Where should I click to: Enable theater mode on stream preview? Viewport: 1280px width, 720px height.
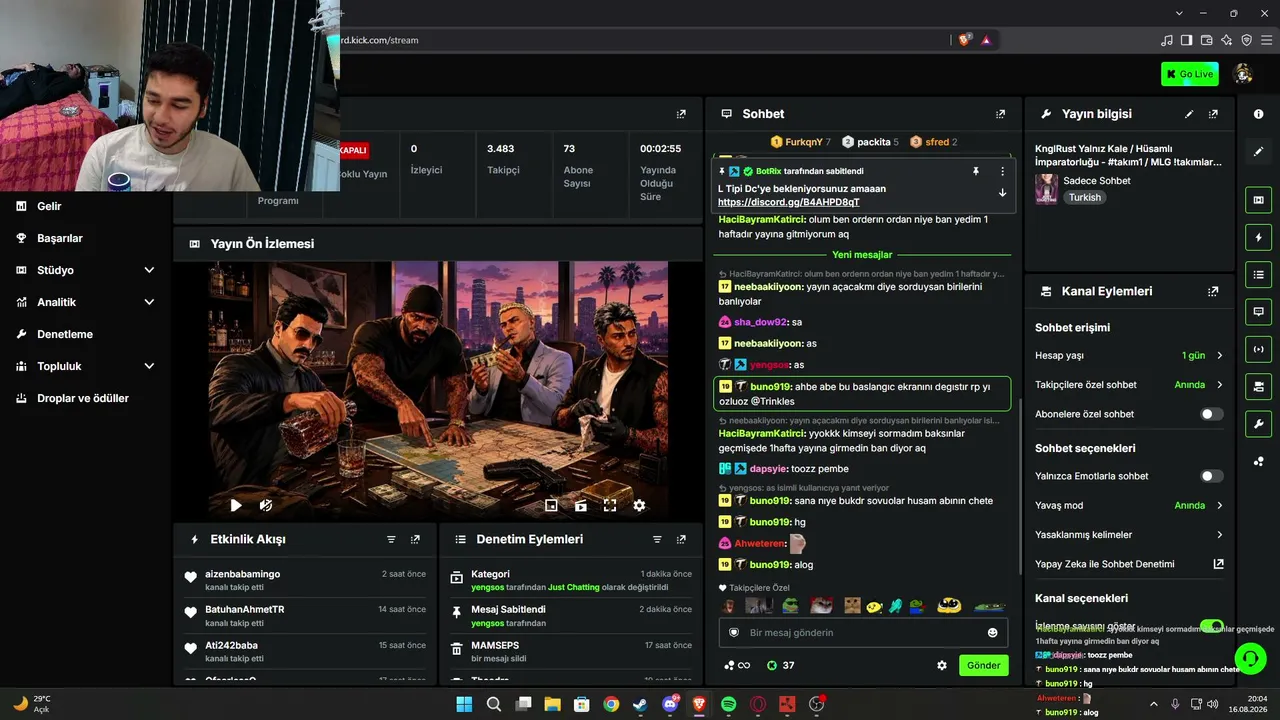coord(581,505)
